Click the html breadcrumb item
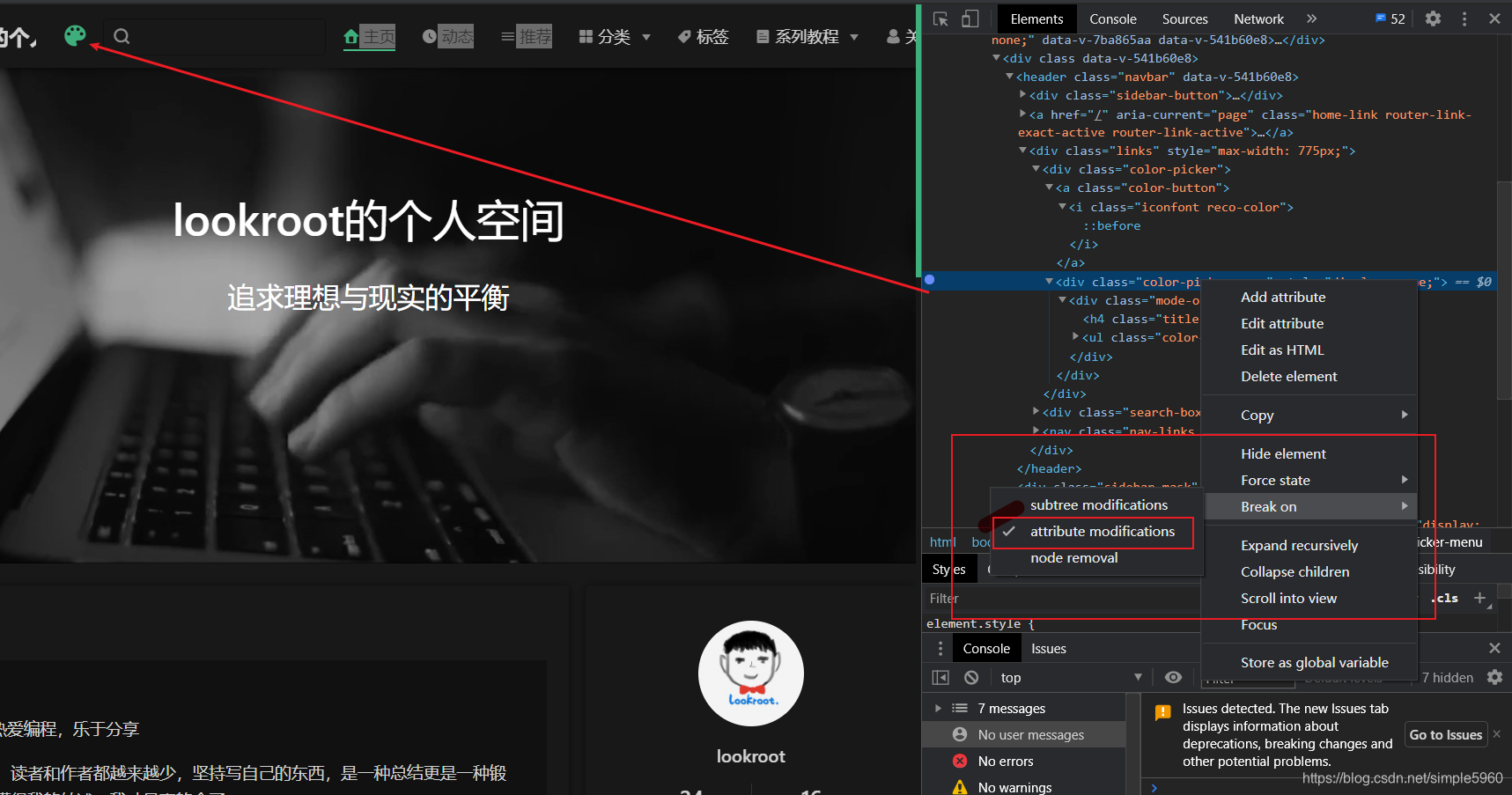Viewport: 1512px width, 795px height. pyautogui.click(x=942, y=542)
